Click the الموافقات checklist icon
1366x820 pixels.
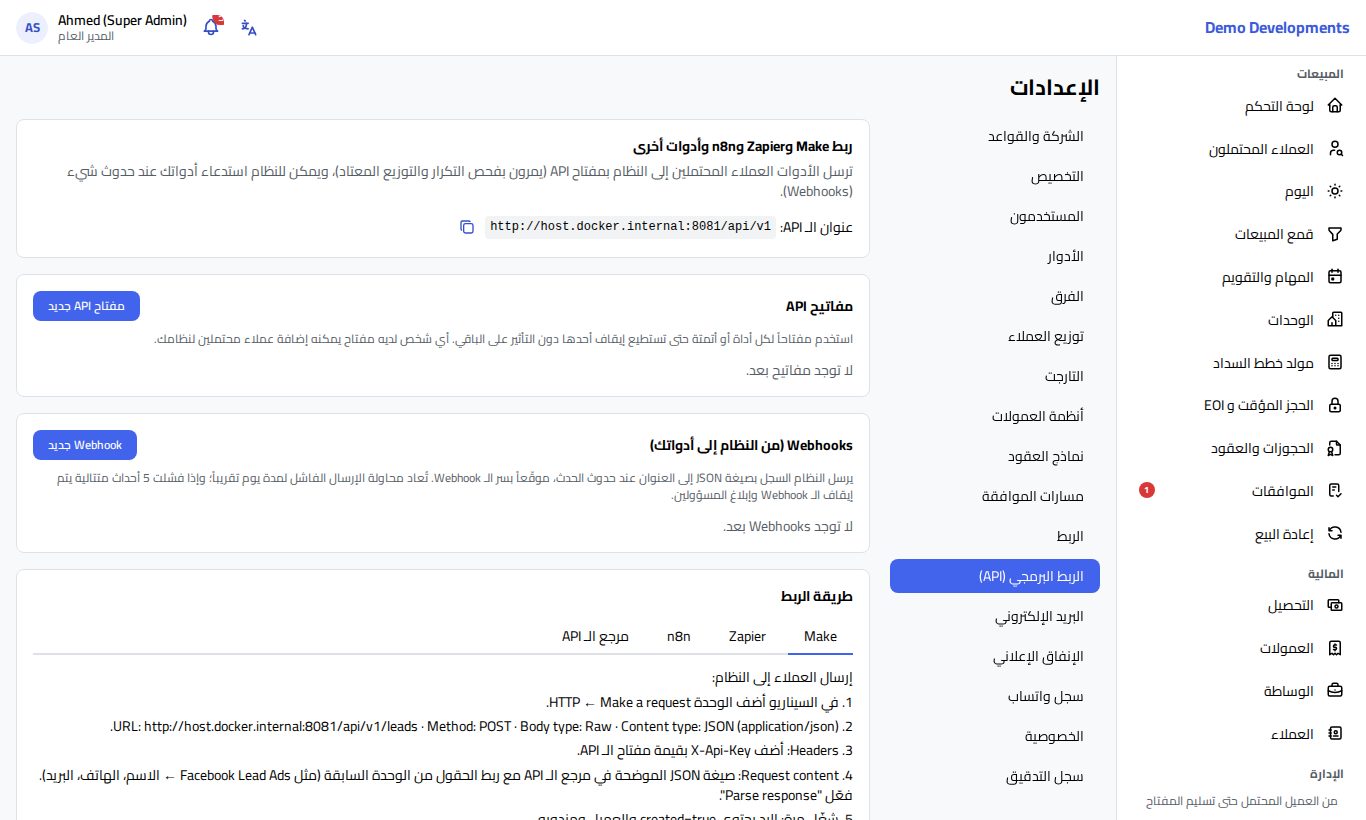click(1334, 491)
